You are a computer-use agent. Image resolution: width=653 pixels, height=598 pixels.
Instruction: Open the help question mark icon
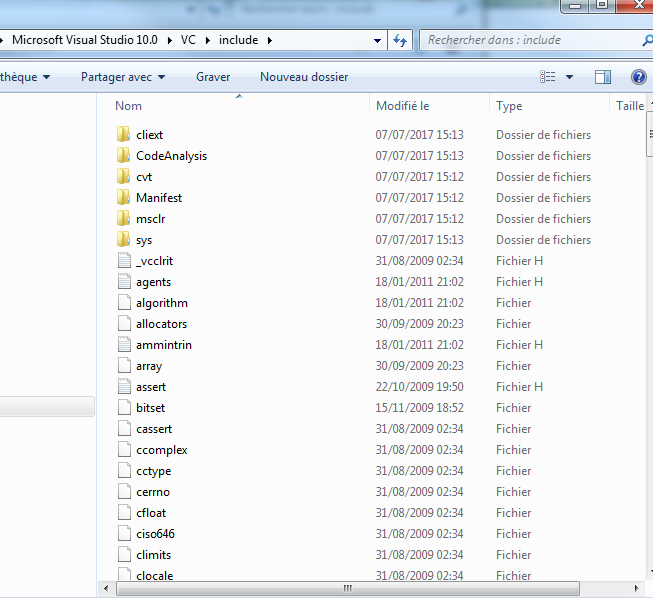638,77
